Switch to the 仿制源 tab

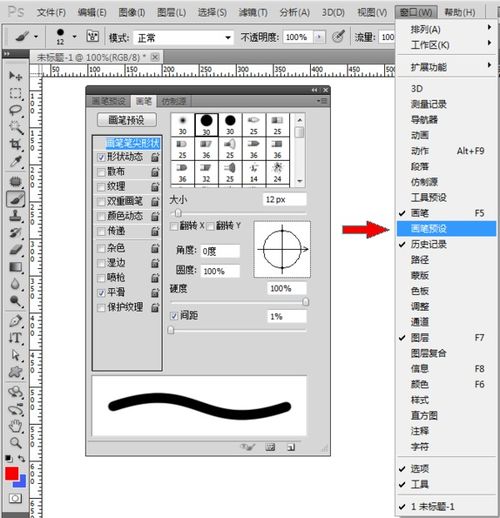(174, 101)
